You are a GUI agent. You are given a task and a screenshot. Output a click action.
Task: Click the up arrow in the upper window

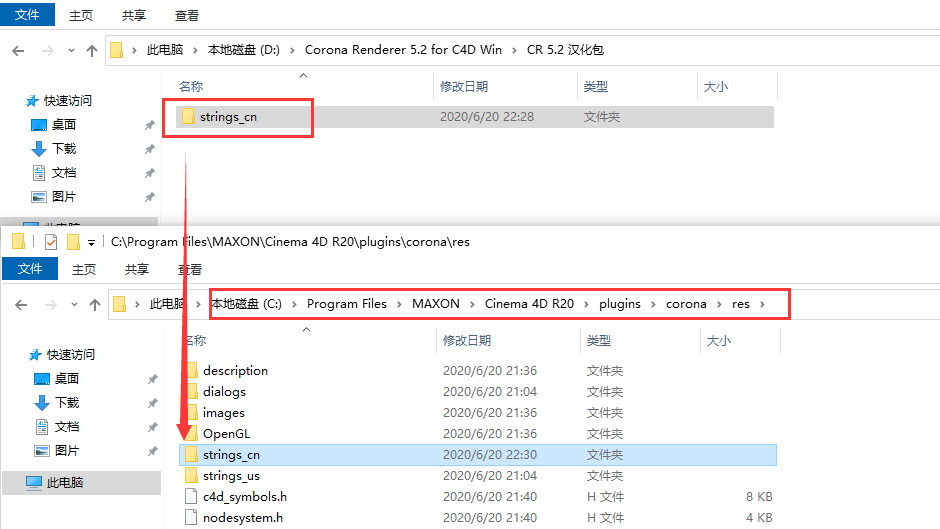click(x=92, y=50)
